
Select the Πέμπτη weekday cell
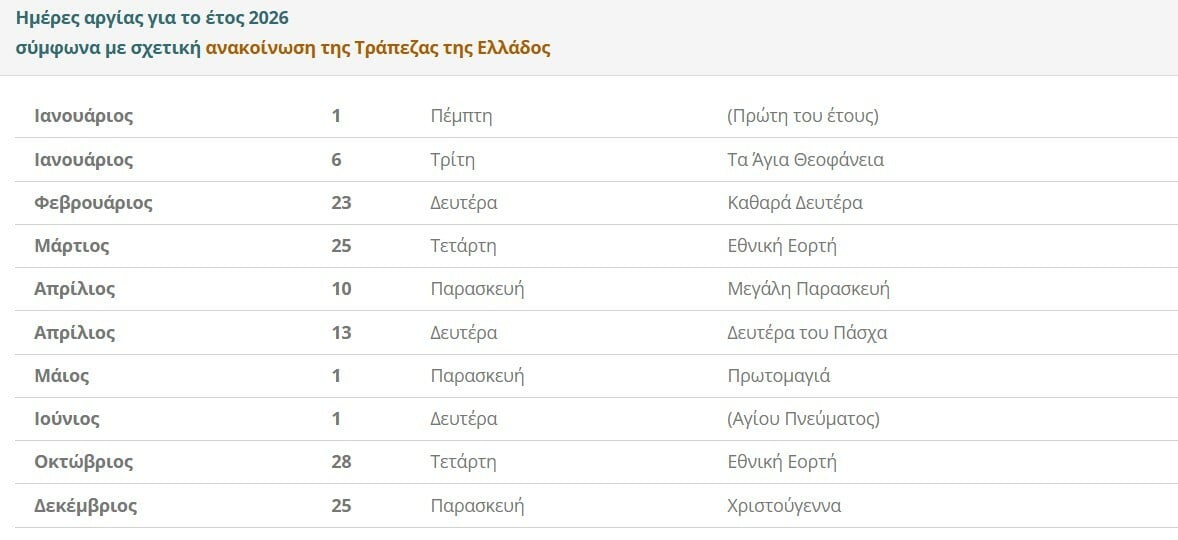[461, 116]
